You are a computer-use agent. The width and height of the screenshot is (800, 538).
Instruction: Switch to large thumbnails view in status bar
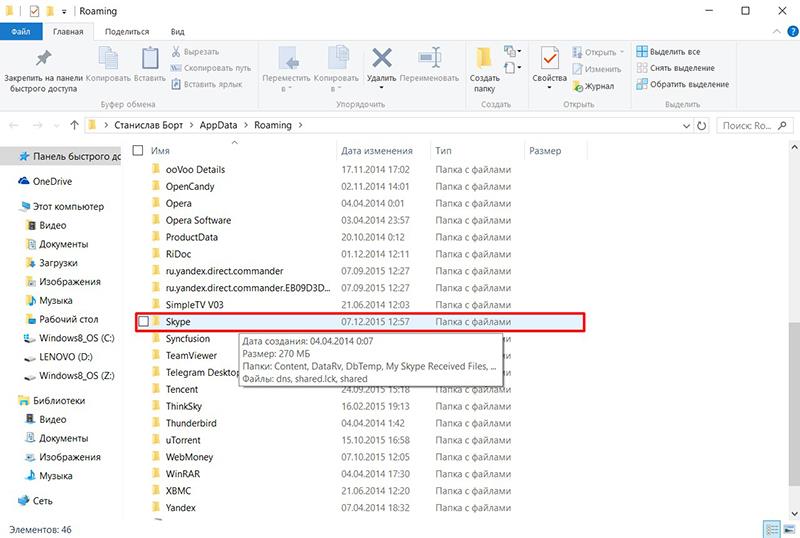[787, 527]
